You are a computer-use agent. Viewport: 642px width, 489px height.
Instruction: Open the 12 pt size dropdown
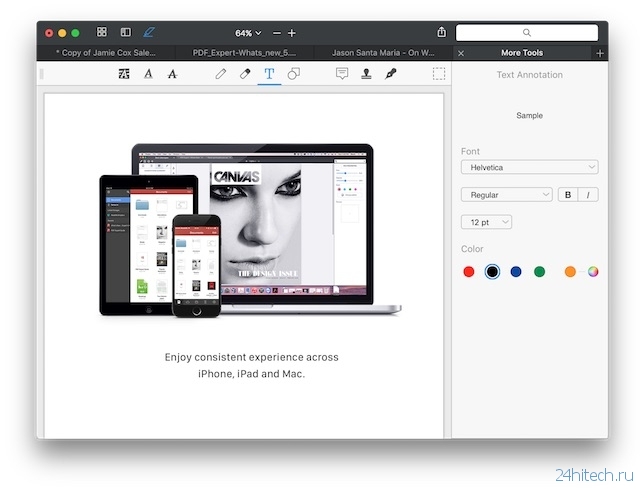(486, 222)
